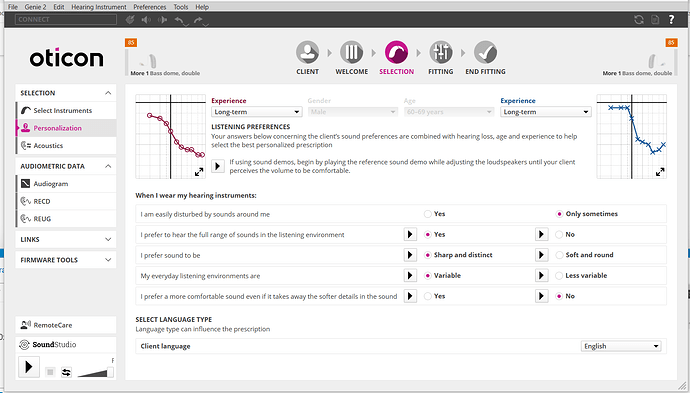
Task: Play SoundStudio with the large play button
Action: pyautogui.click(x=29, y=366)
